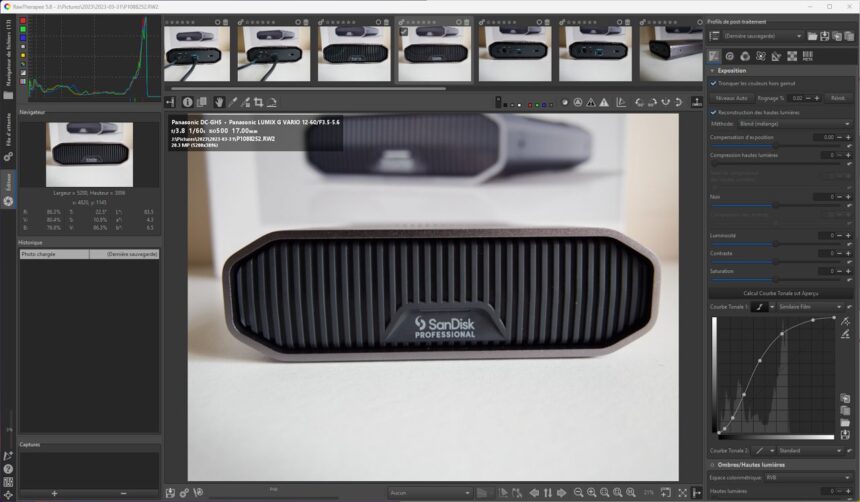Increase Saturation with plus stepper
Viewport: 860px width, 502px height.
[x=848, y=271]
